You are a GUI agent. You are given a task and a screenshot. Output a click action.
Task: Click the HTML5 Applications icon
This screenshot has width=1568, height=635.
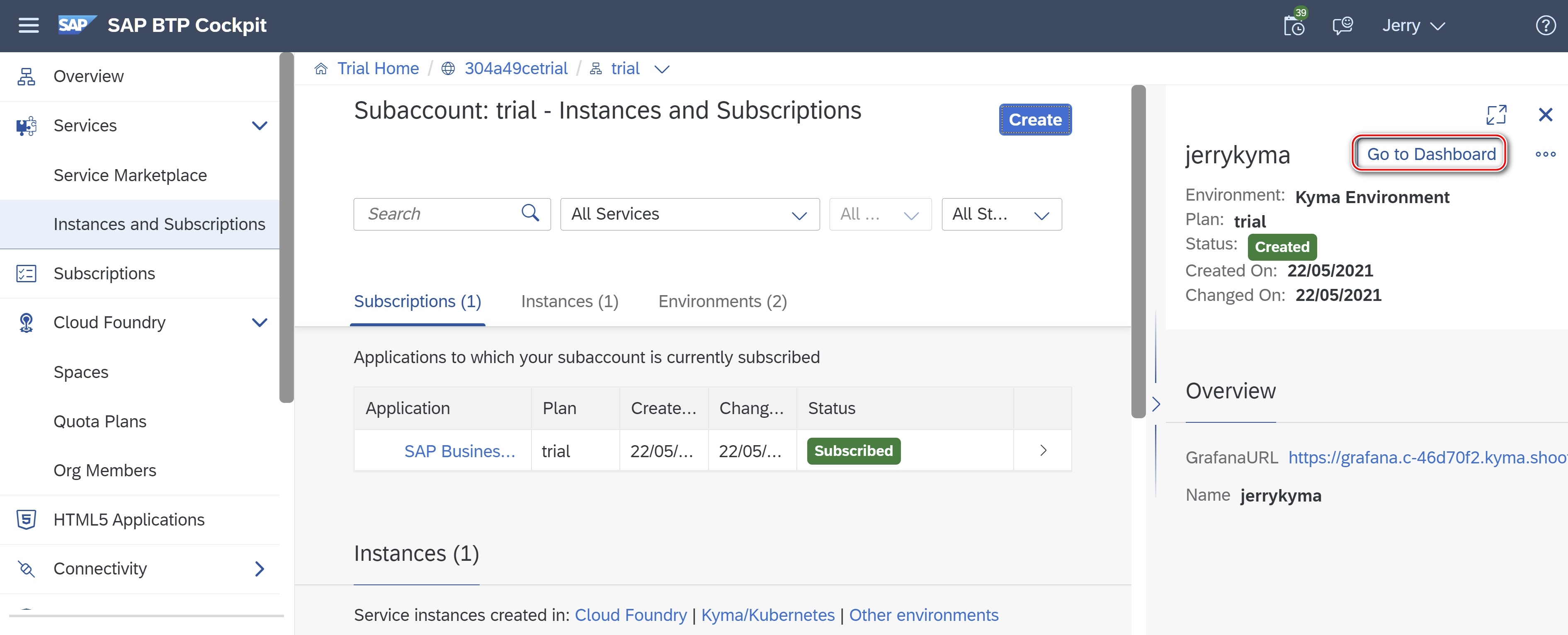tap(26, 519)
